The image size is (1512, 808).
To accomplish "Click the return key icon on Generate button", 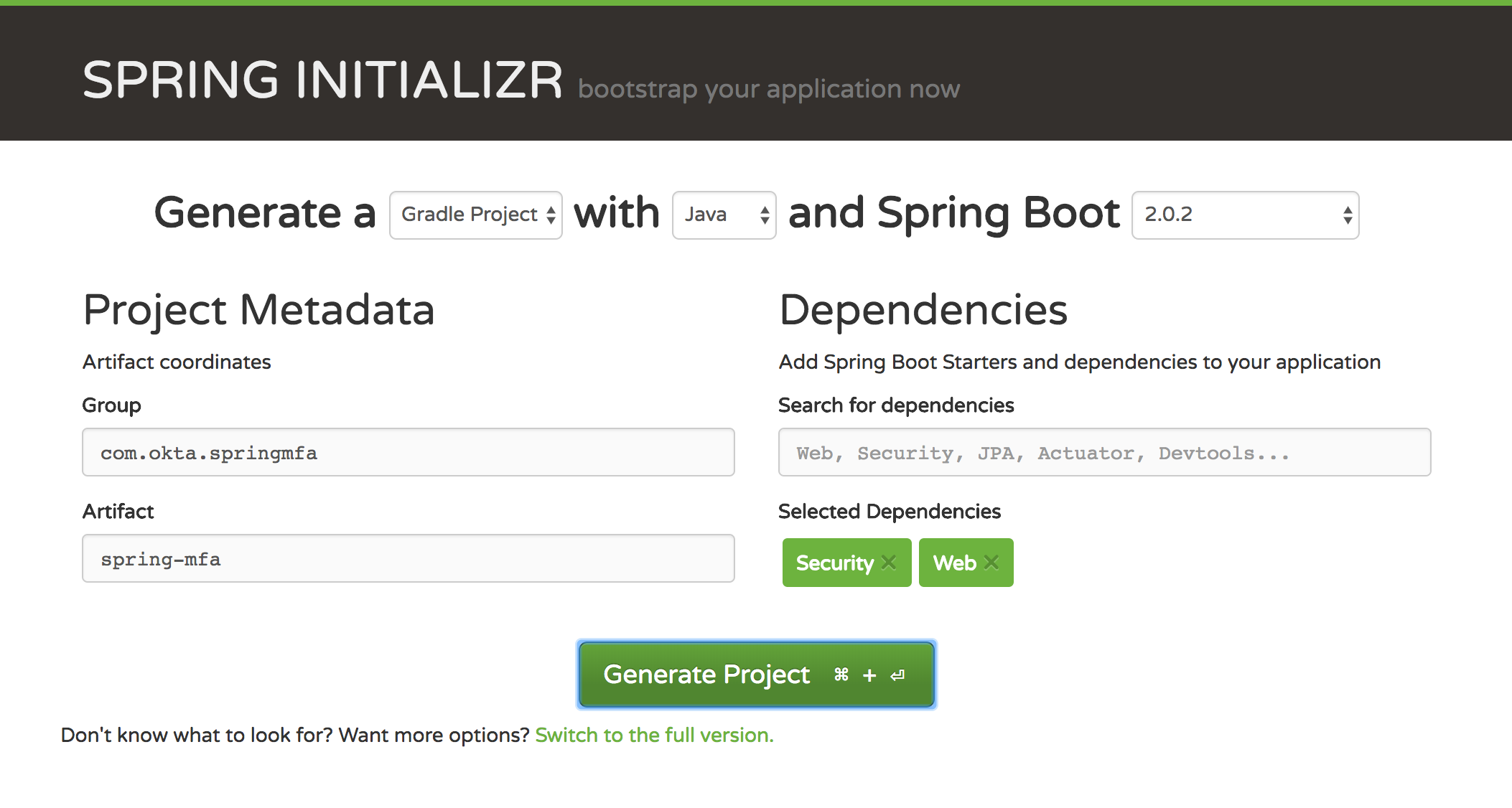I will 897,675.
